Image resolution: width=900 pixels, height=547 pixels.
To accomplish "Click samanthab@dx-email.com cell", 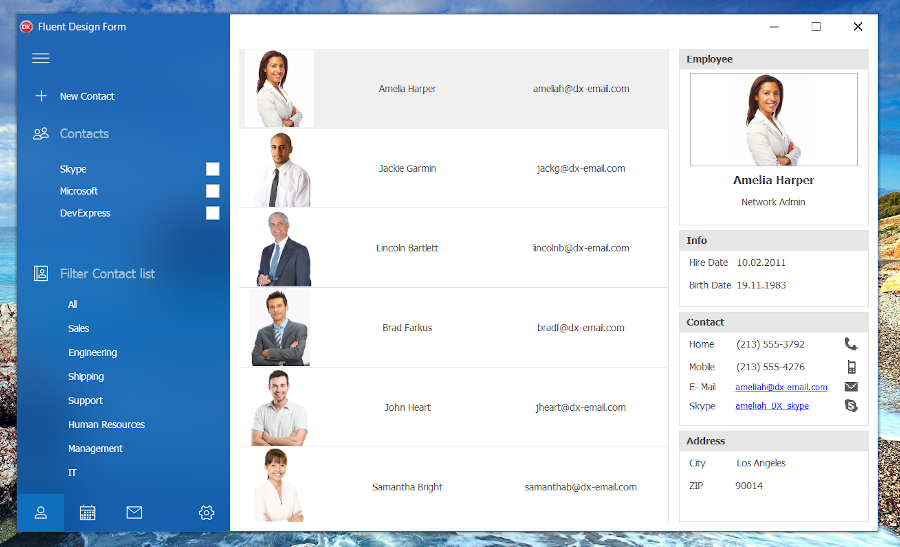I will tap(581, 487).
